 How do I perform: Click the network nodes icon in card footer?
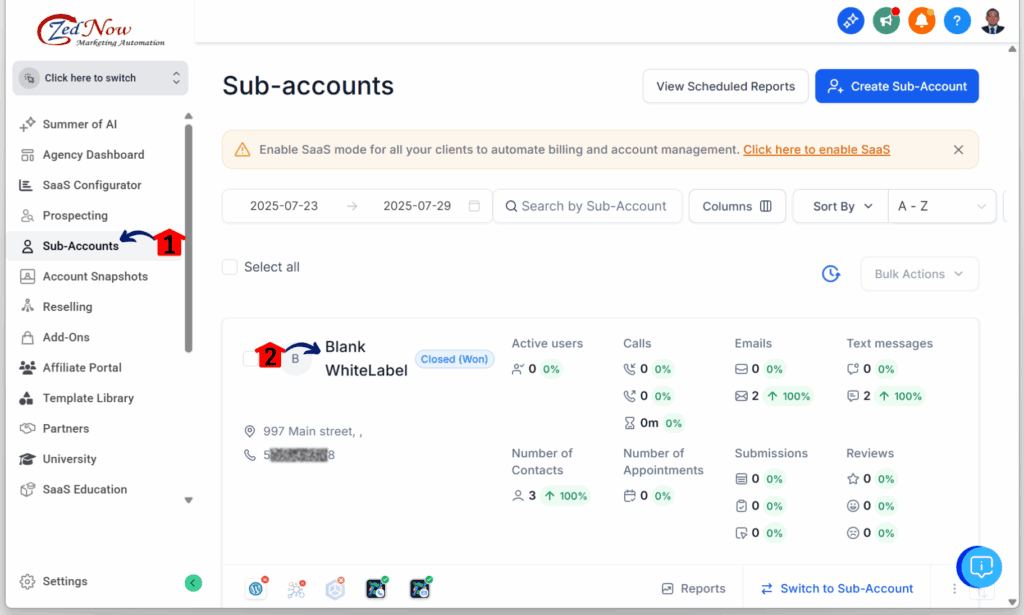(x=296, y=590)
